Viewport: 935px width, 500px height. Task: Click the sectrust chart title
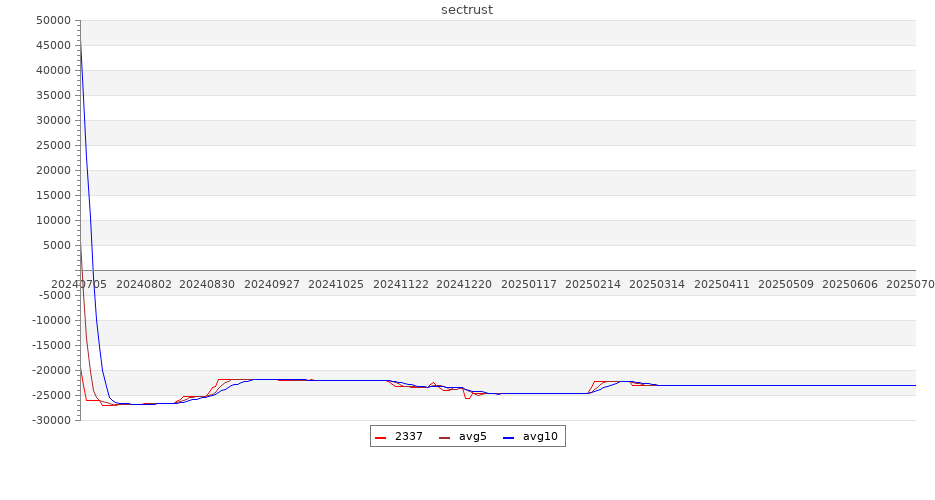(467, 10)
